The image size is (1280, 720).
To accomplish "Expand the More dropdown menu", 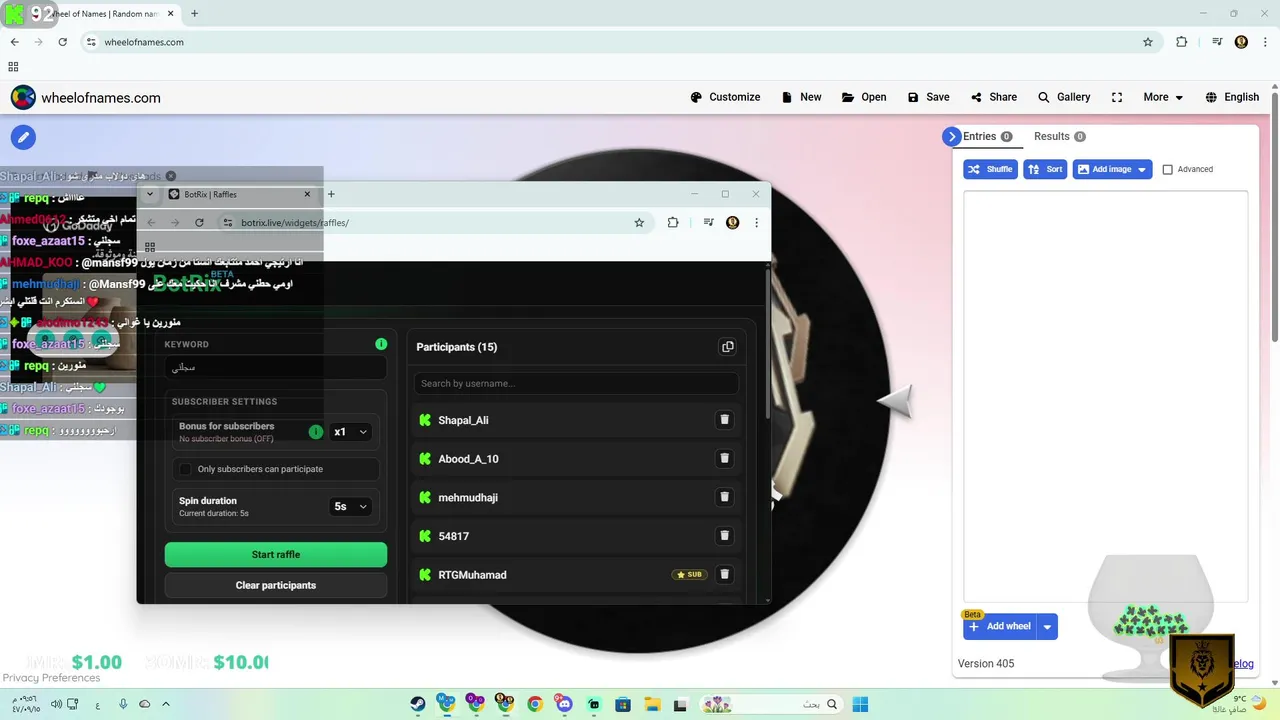I will pyautogui.click(x=1163, y=97).
